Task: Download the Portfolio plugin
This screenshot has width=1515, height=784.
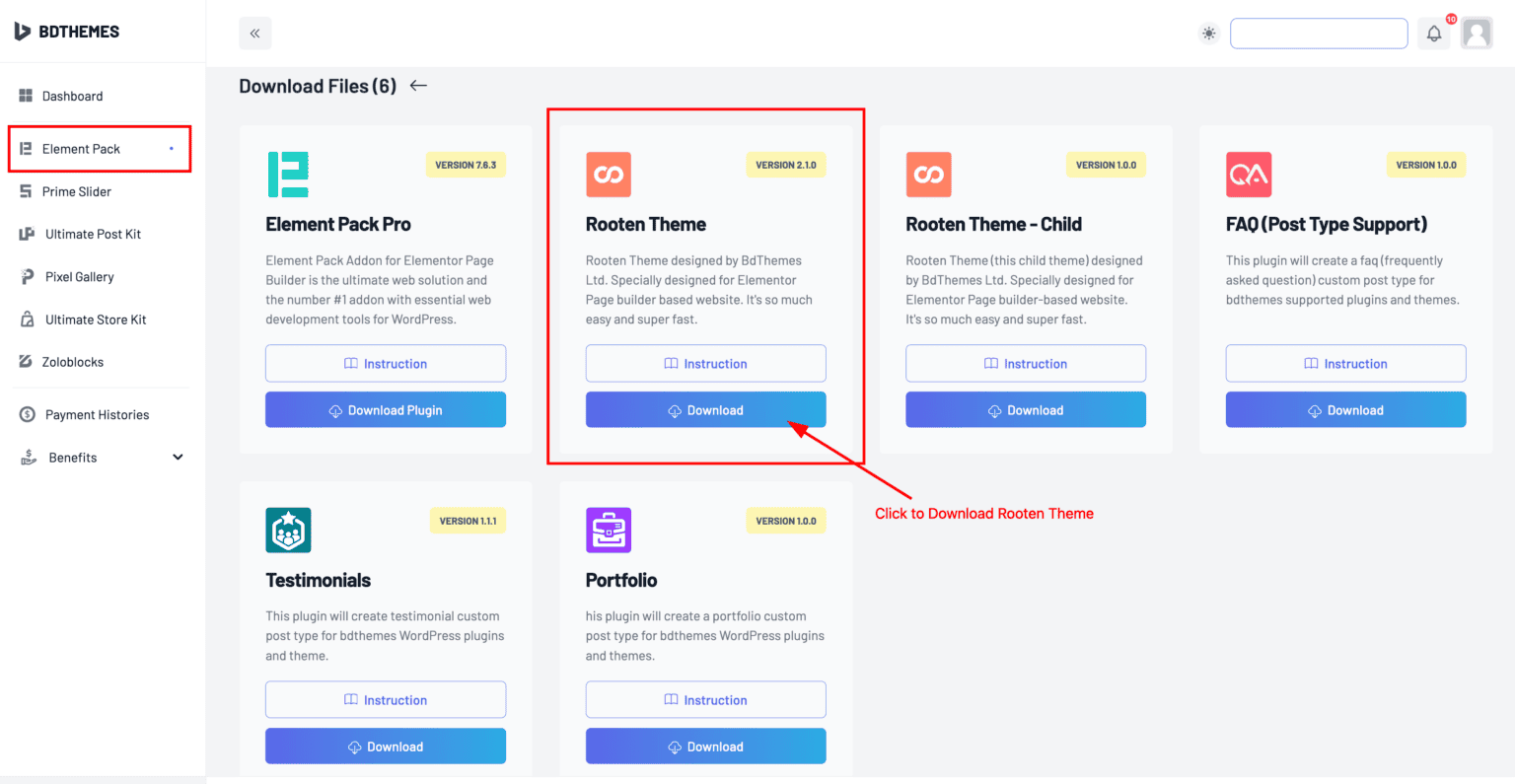Action: coord(706,747)
